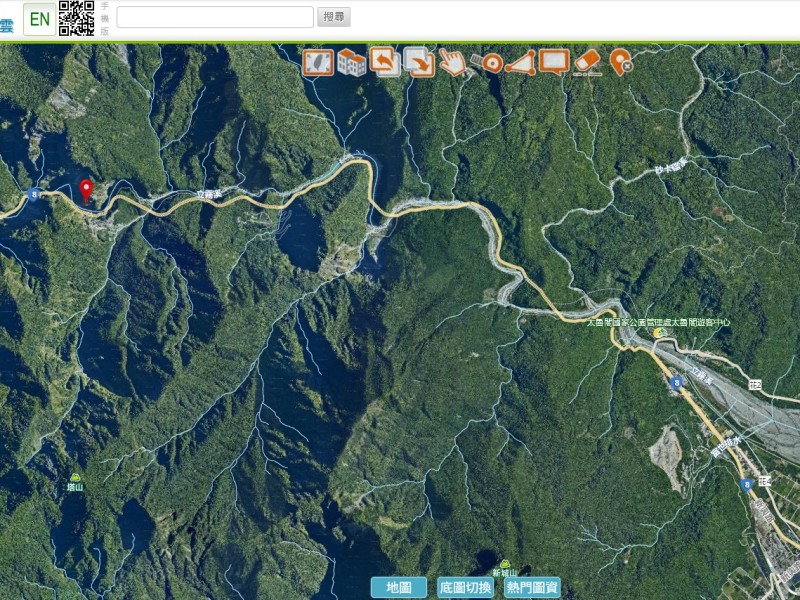
Task: Switch language with the EN button
Action: pyautogui.click(x=39, y=19)
